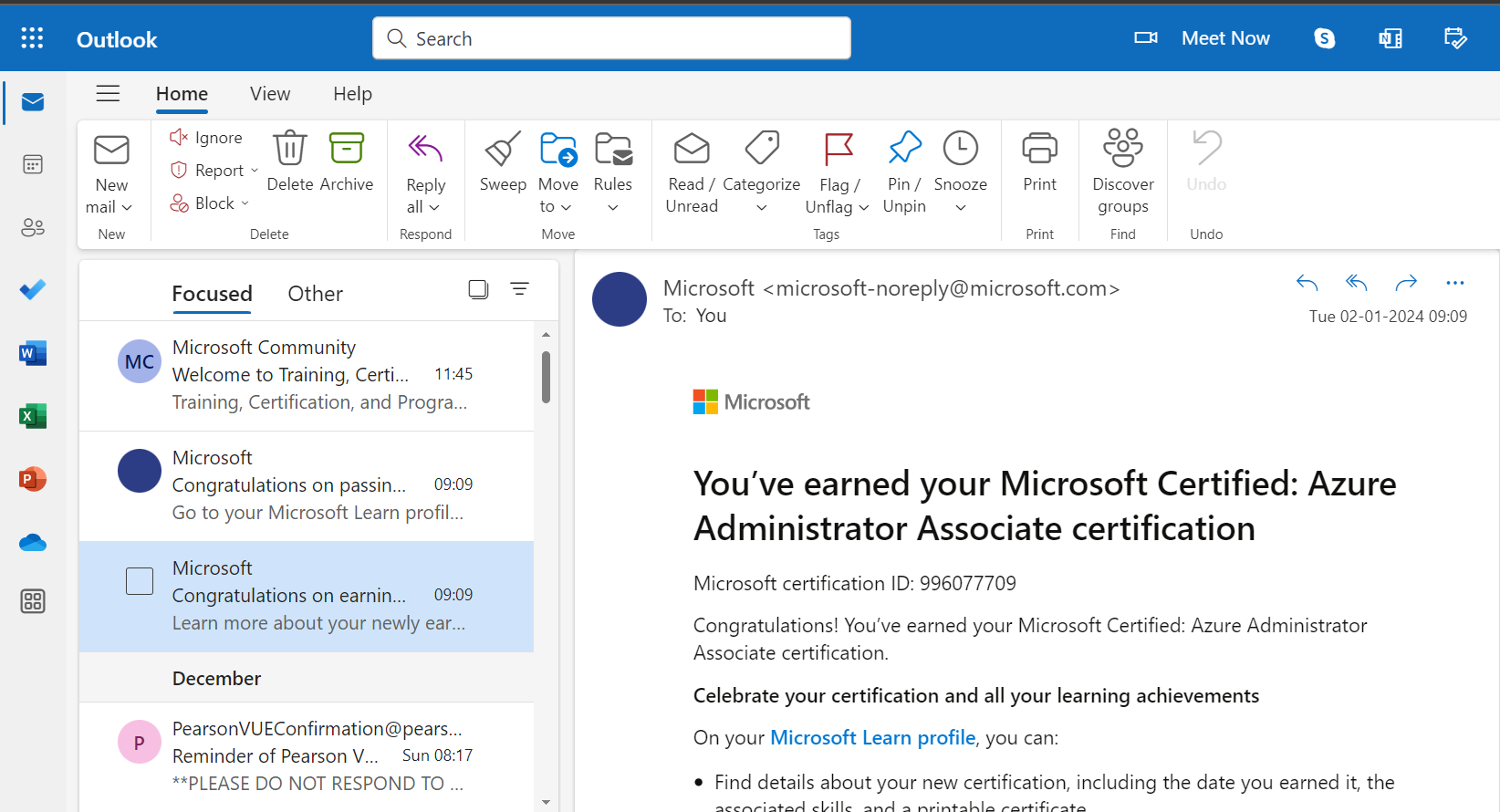The width and height of the screenshot is (1500, 812).
Task: Switch to the Home ribbon tab
Action: coord(182,94)
